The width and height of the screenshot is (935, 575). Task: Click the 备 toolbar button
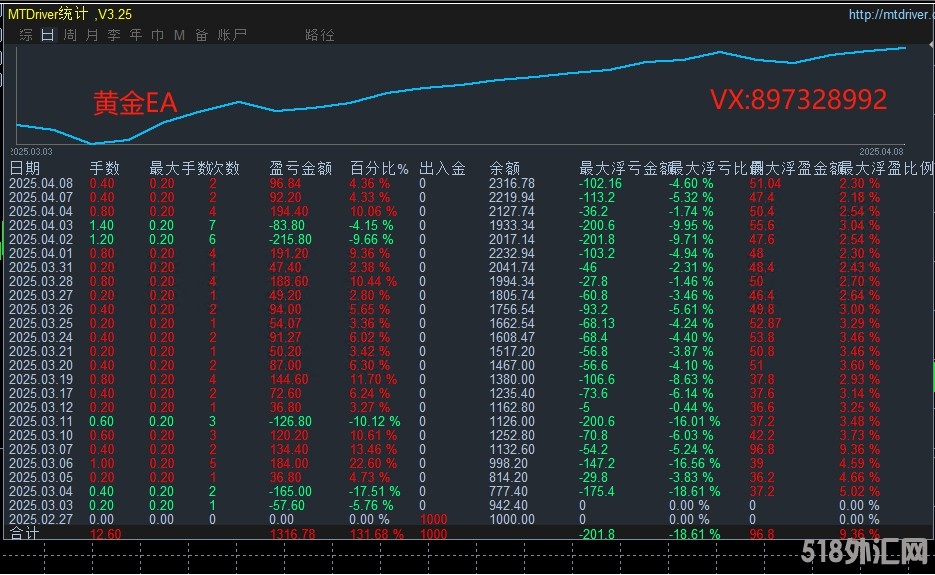[x=202, y=35]
